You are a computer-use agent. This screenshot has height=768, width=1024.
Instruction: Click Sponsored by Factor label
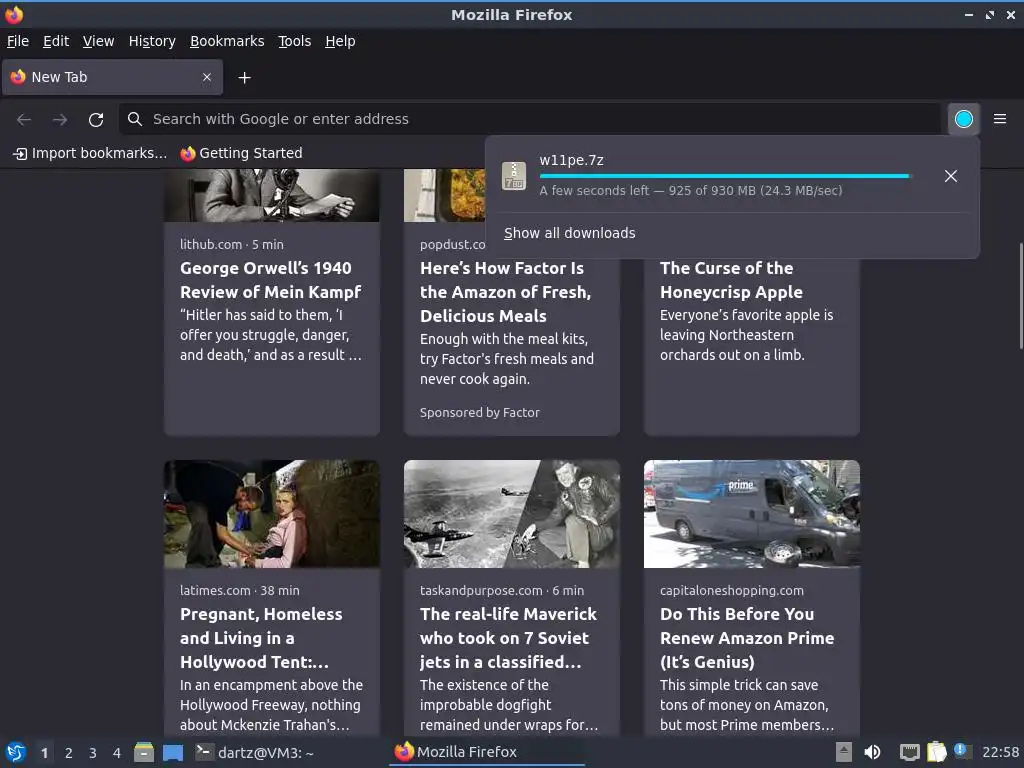(x=479, y=413)
